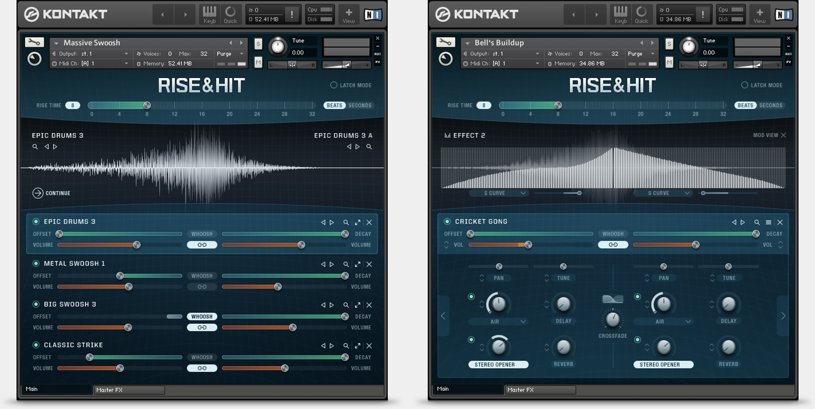The height and width of the screenshot is (409, 815).
Task: Open right Air effect type dropdown
Action: tap(664, 322)
